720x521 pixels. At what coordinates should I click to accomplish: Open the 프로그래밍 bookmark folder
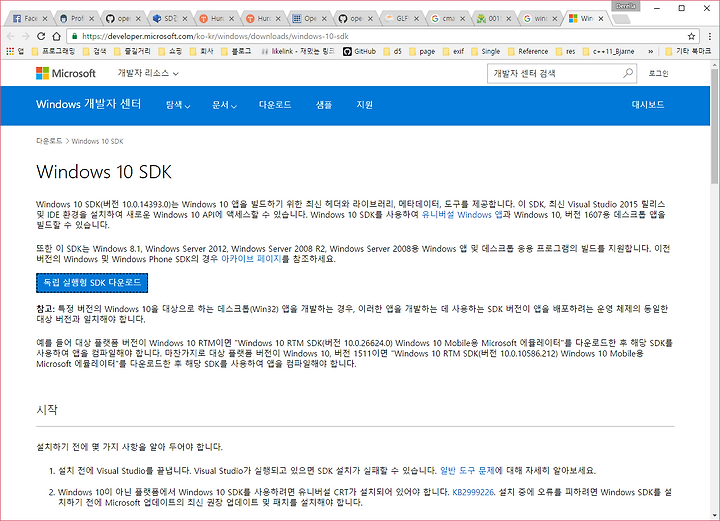(x=53, y=51)
